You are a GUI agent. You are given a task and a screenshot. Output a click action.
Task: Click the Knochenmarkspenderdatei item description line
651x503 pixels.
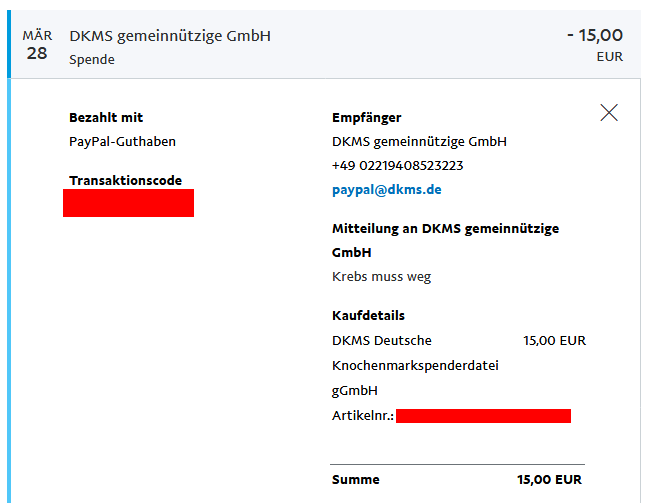[x=415, y=366]
